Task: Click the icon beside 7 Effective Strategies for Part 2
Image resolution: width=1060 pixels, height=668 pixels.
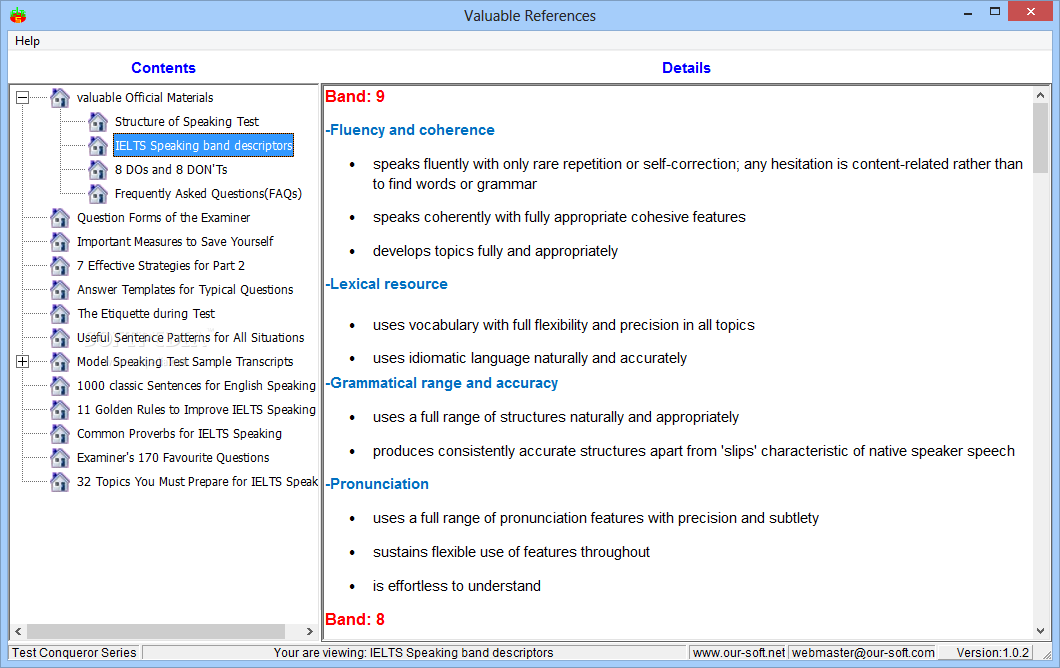Action: coord(60,266)
